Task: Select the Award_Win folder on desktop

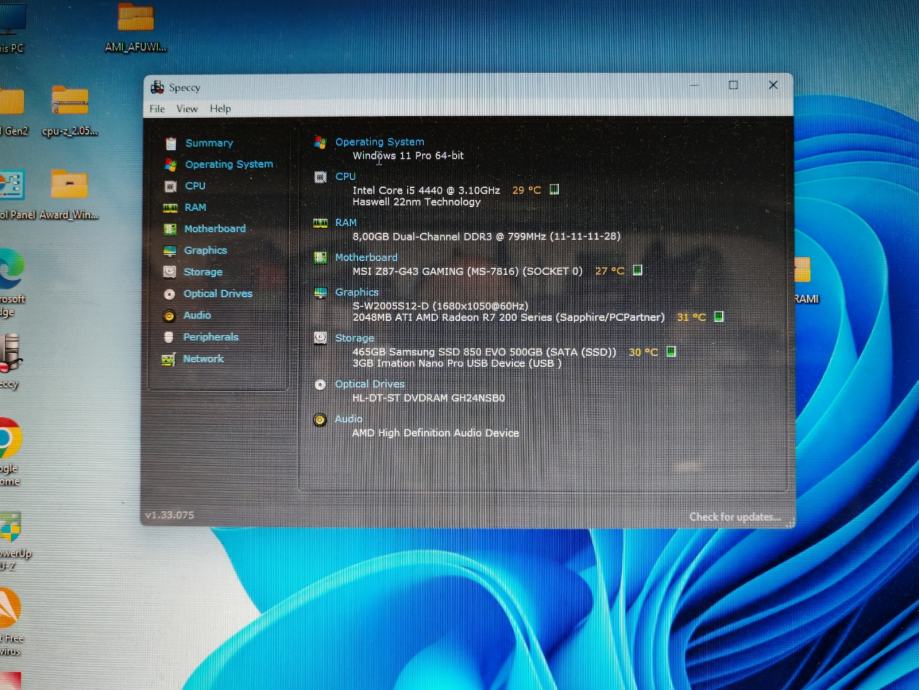Action: tap(69, 195)
